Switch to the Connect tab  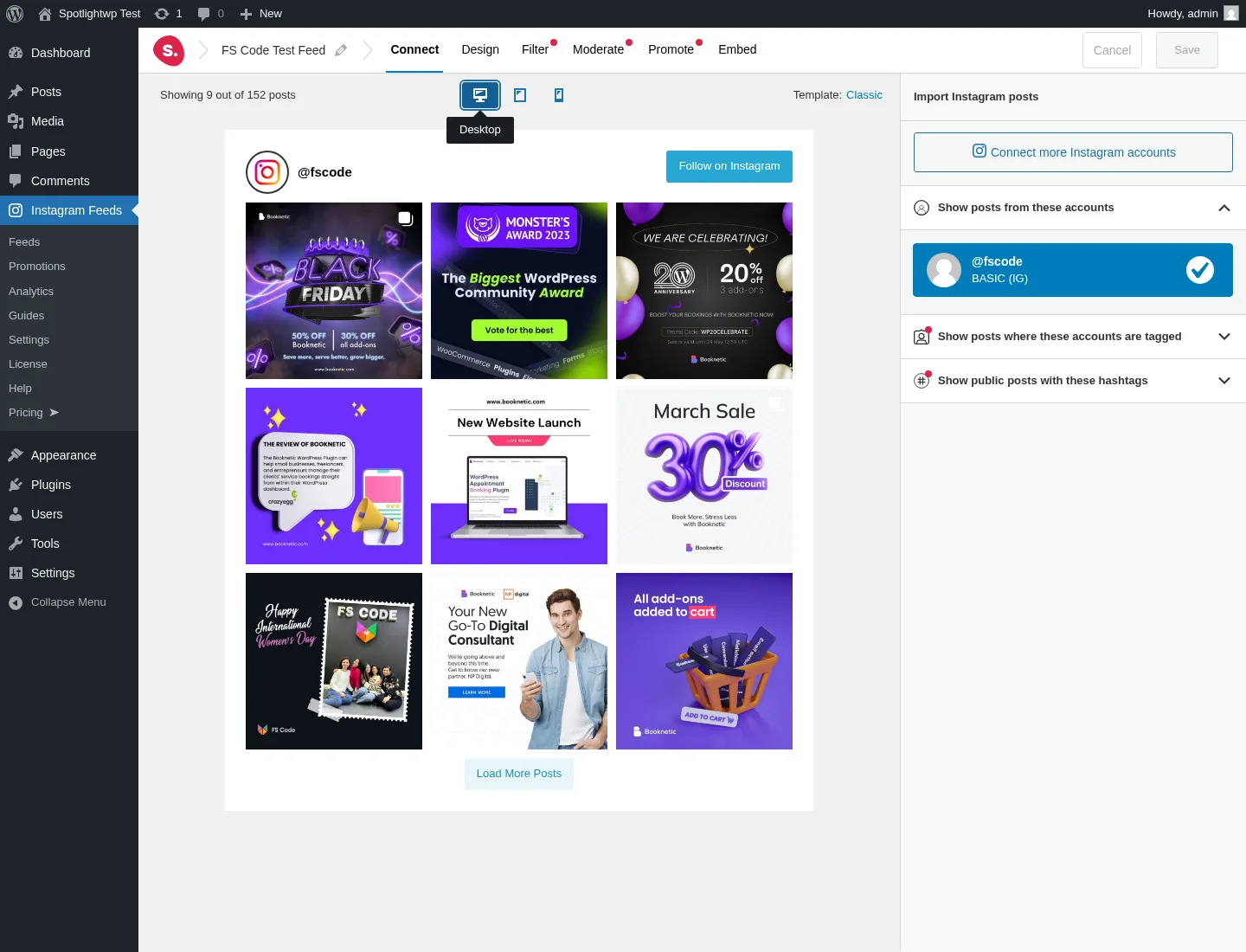[x=414, y=50]
